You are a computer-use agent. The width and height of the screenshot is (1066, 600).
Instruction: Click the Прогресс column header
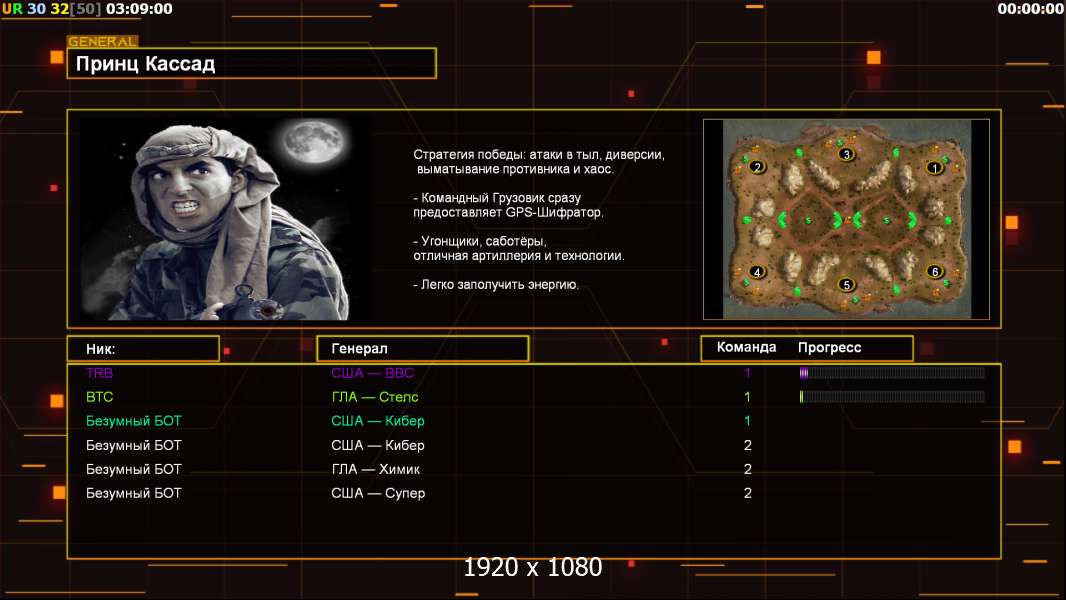pyautogui.click(x=829, y=347)
